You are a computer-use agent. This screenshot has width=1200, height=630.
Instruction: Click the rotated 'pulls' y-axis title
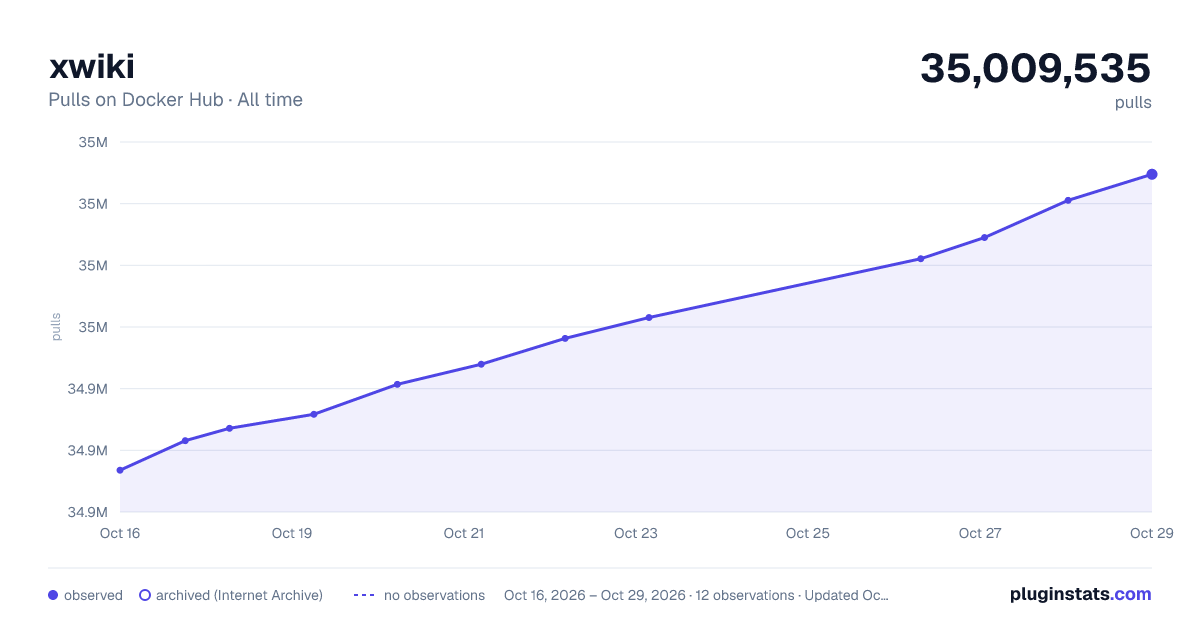click(56, 327)
